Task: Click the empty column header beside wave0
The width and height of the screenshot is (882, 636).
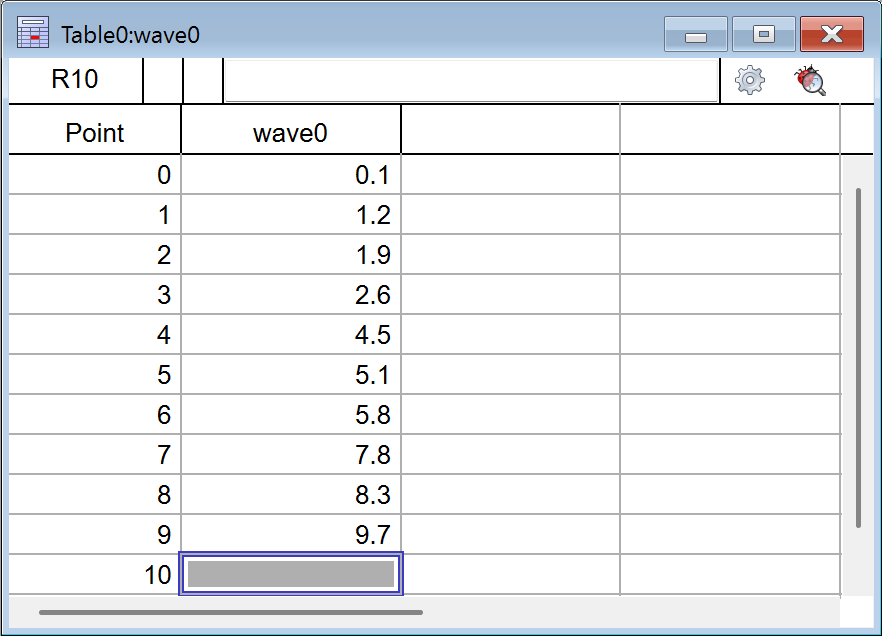Action: click(x=510, y=133)
